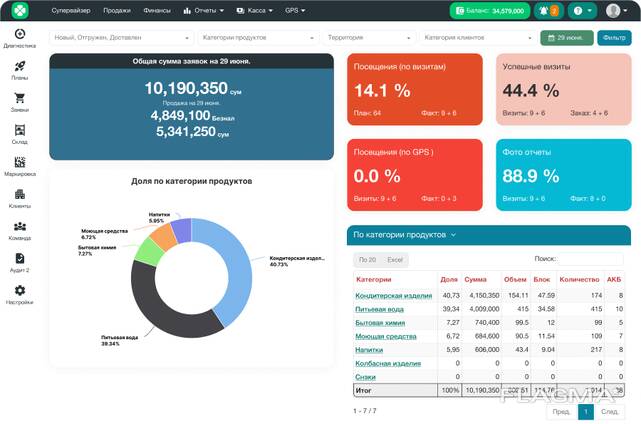This screenshot has width=641, height=424.
Task: Open Категория клиентов filter dropdown
Action: point(477,38)
